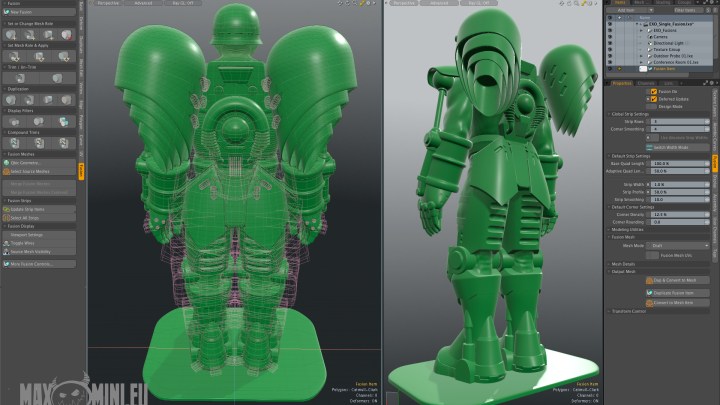The image size is (720, 405).
Task: Click the Fusion Item thumbnail in item list
Action: tap(643, 69)
